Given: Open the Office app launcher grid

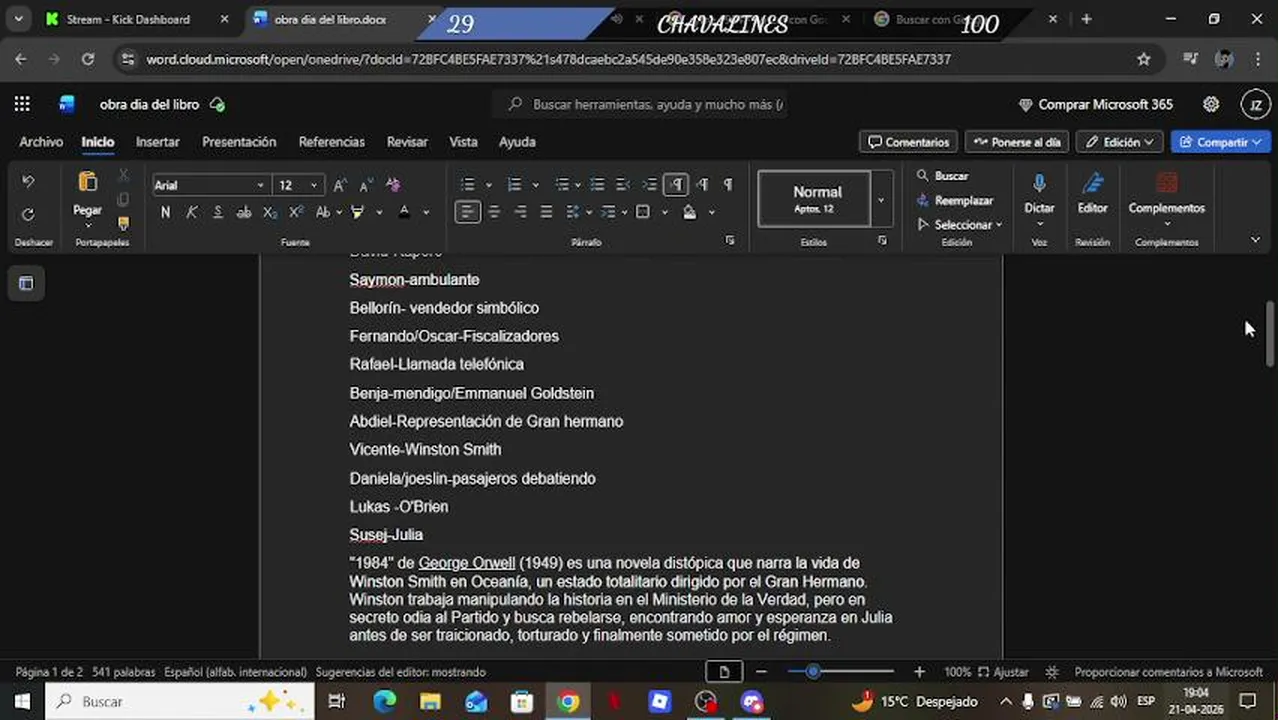Looking at the screenshot, I should coord(22,104).
